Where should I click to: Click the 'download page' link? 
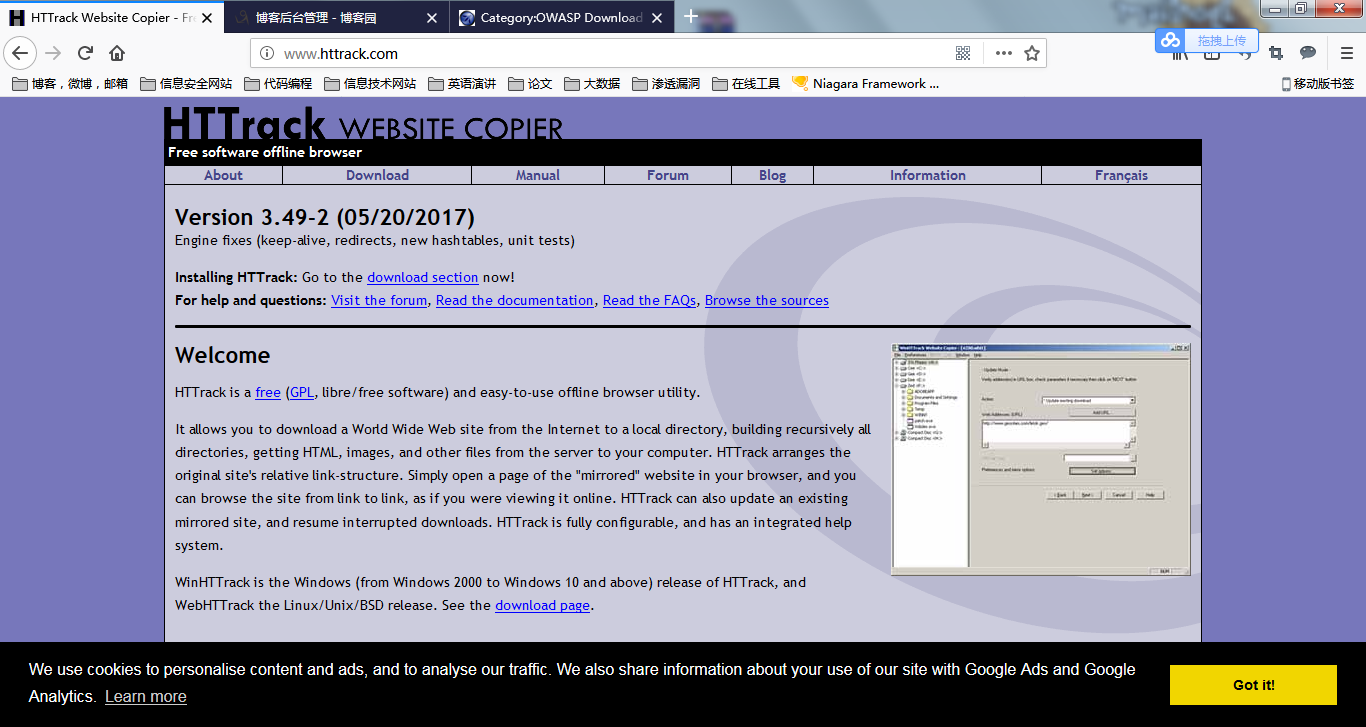tap(543, 605)
